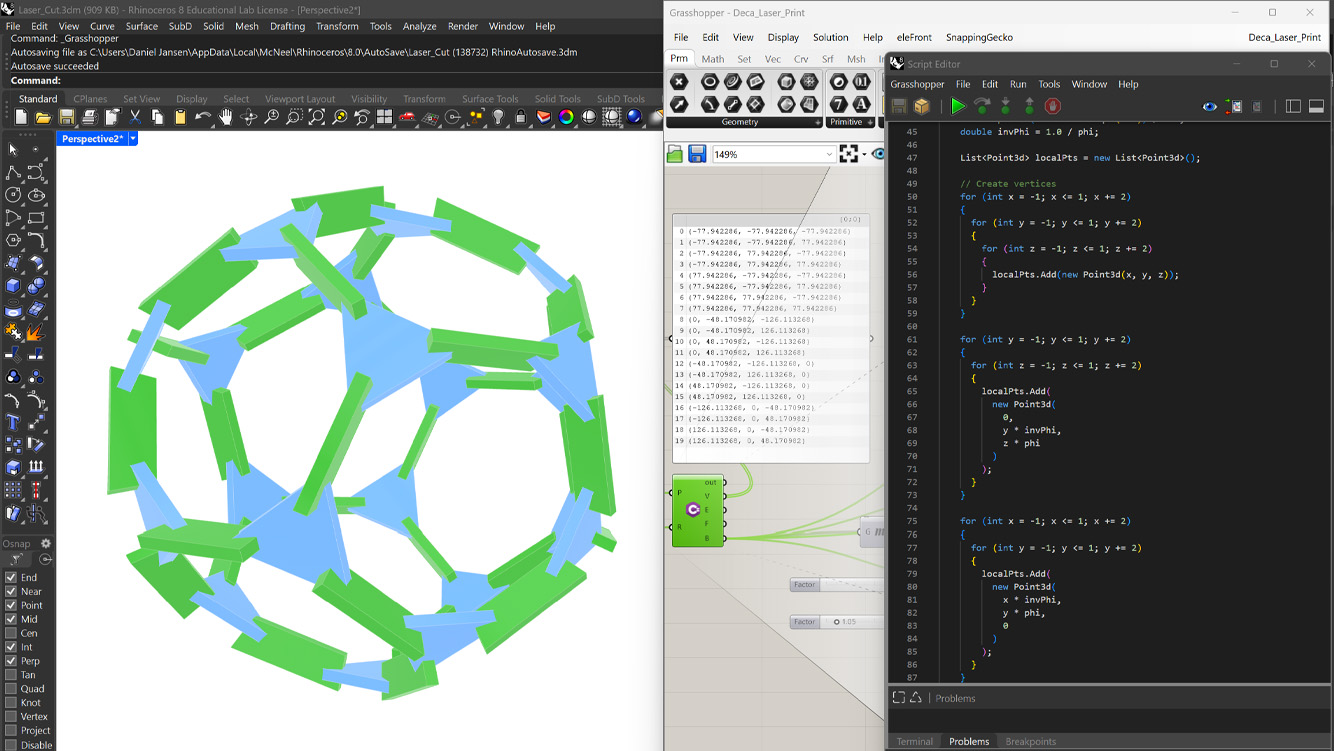The width and height of the screenshot is (1334, 751).
Task: Select the Pan hand tool in Rhino
Action: [226, 117]
